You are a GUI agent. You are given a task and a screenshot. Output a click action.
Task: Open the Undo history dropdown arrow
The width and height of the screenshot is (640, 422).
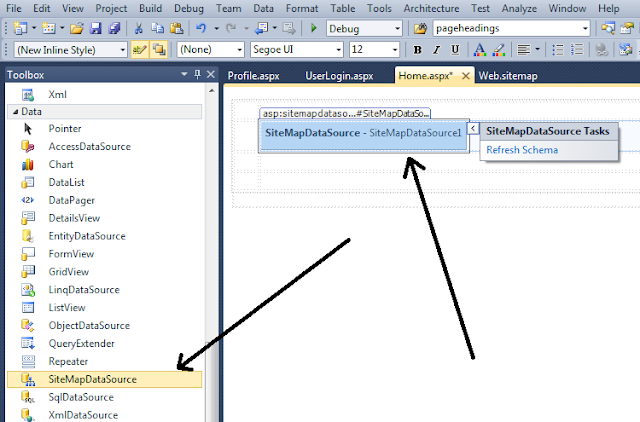[x=216, y=29]
